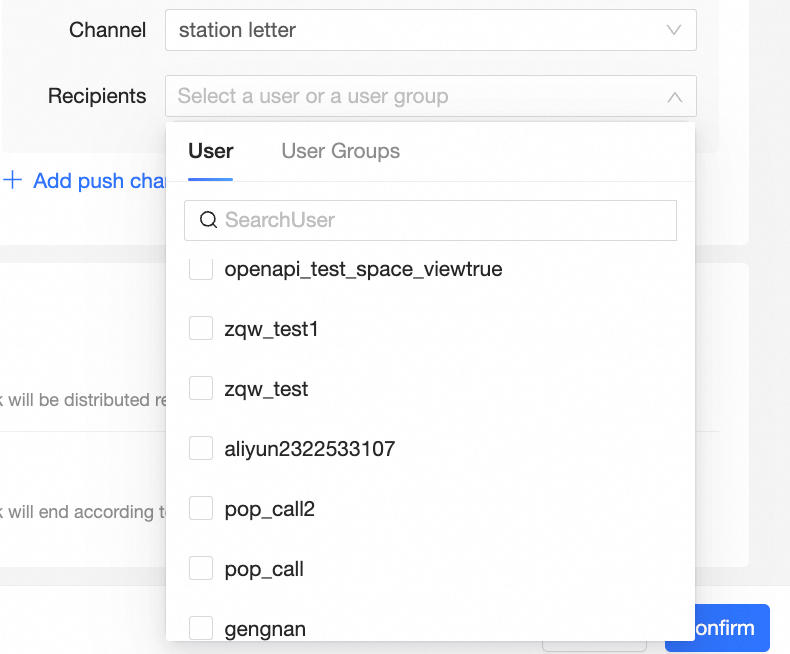Tick the pop_call checkbox

point(201,569)
